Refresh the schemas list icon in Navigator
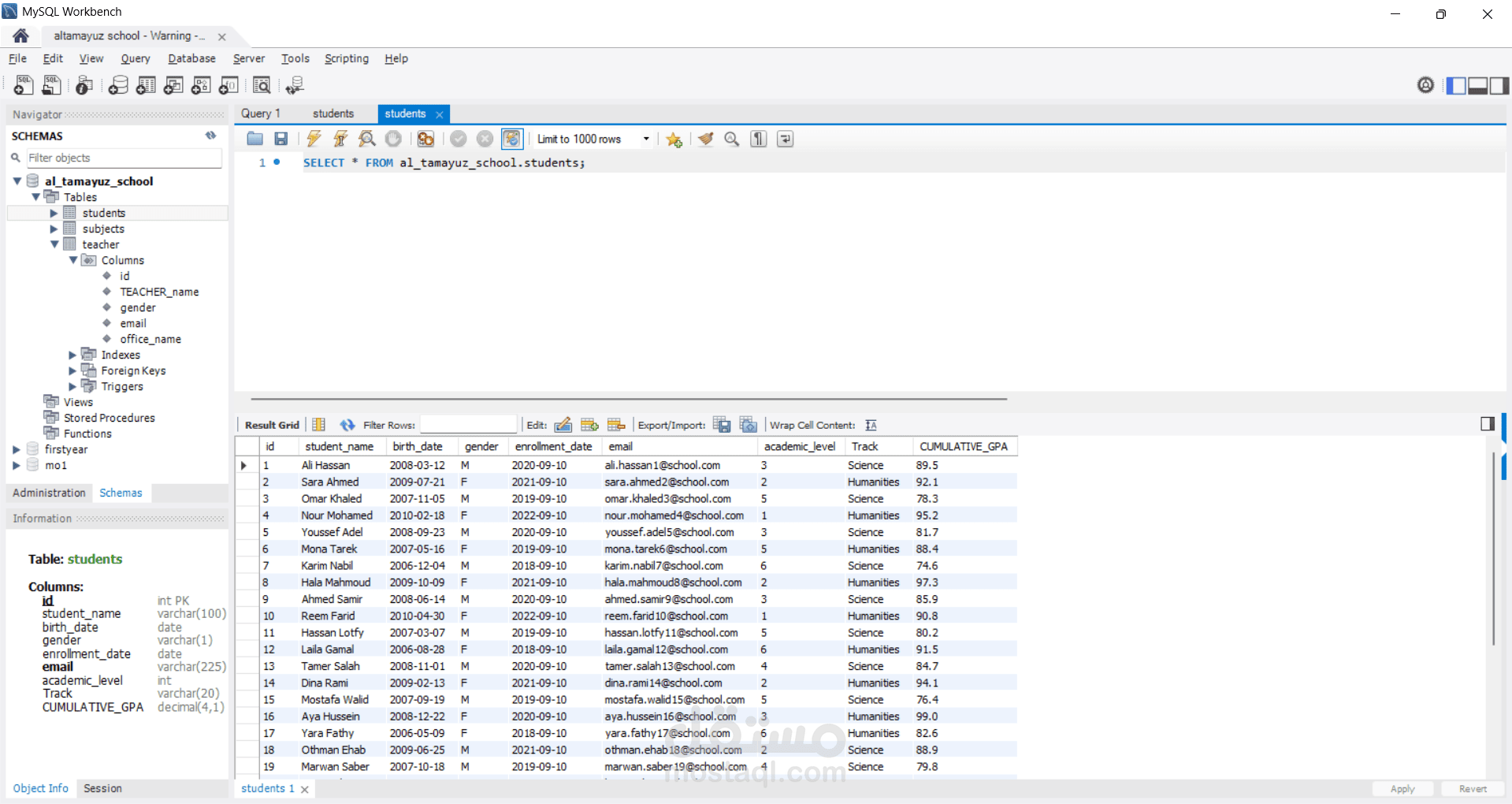This screenshot has height=804, width=1512. 210,136
